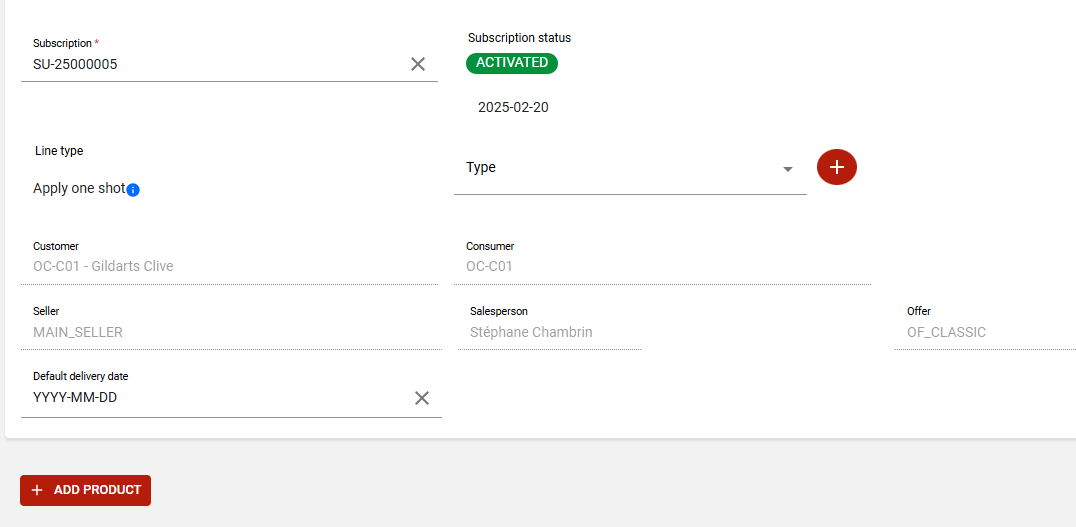Viewport: 1076px width, 527px height.
Task: Click the Type placeholder text in the dropdown
Action: pyautogui.click(x=481, y=167)
